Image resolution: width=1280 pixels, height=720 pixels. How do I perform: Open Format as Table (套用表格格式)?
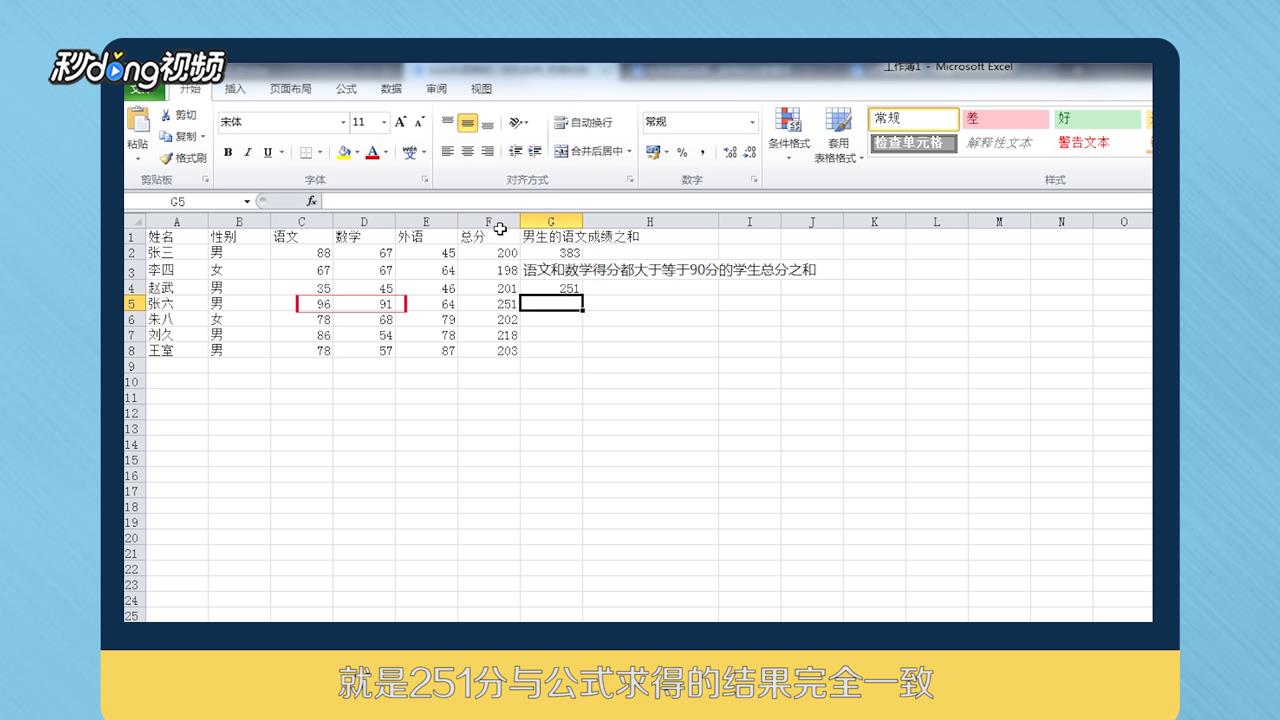[x=838, y=136]
